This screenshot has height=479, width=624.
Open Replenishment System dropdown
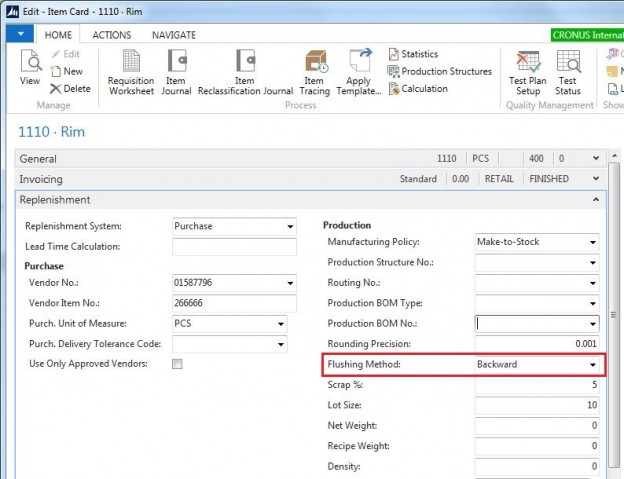click(290, 227)
